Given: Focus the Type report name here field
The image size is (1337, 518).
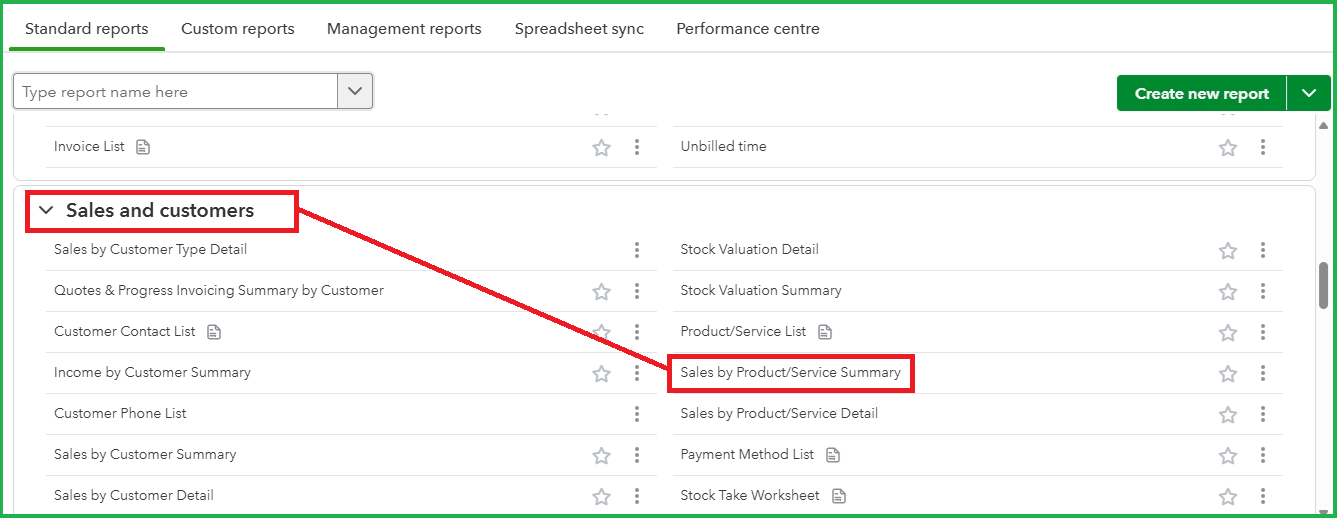Looking at the screenshot, I should [x=176, y=91].
